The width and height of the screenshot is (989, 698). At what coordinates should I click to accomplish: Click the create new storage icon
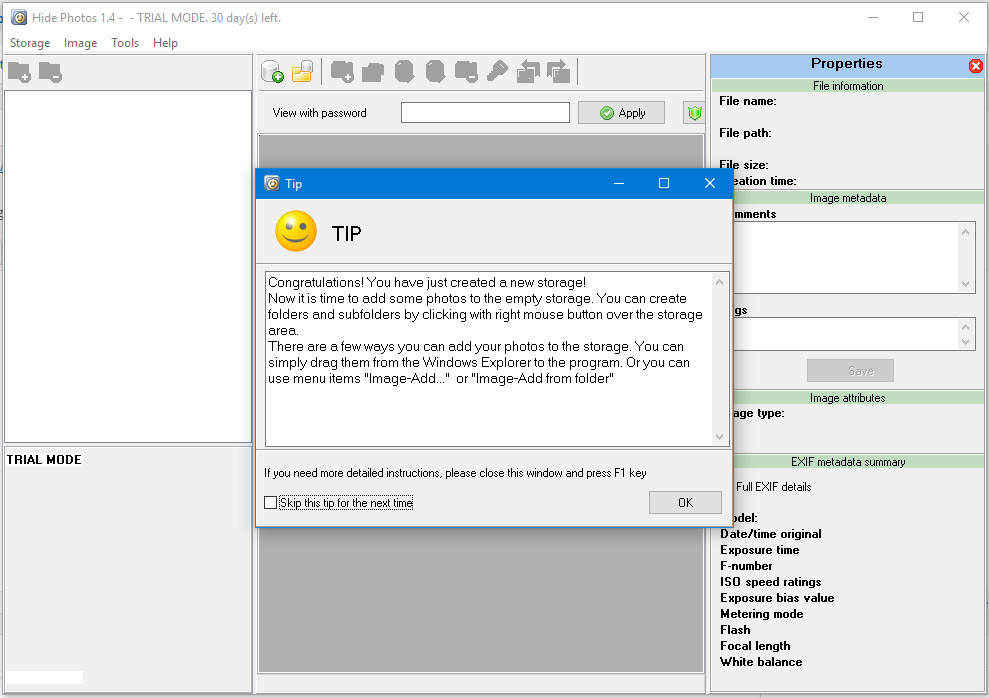pos(272,72)
